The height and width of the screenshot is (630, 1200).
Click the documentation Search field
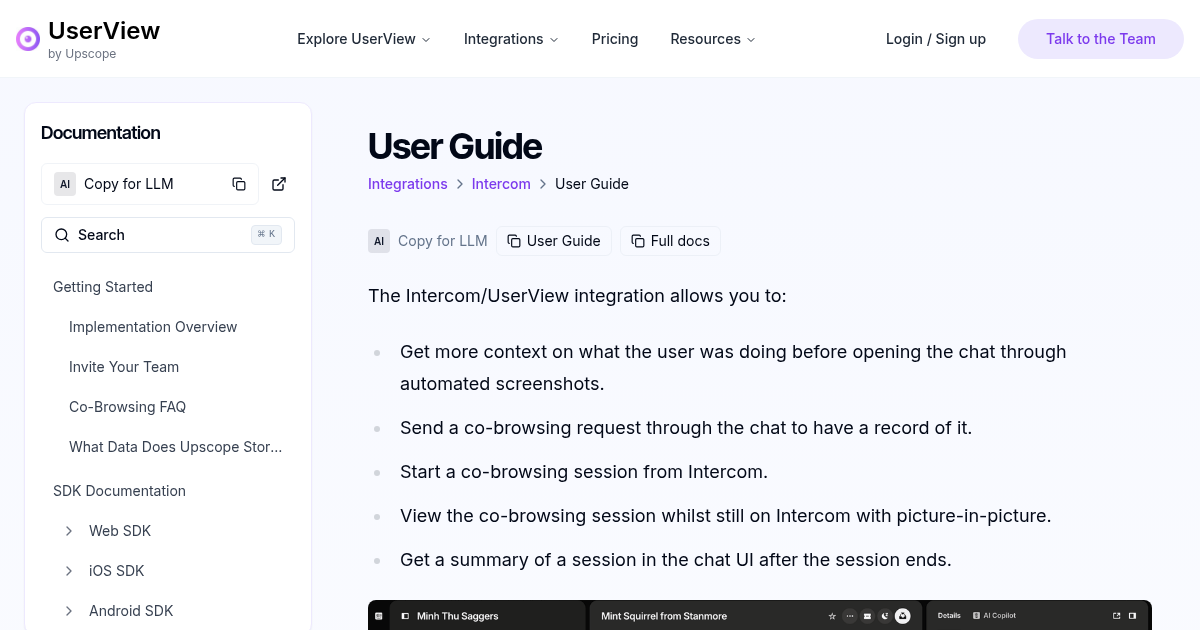[x=168, y=235]
